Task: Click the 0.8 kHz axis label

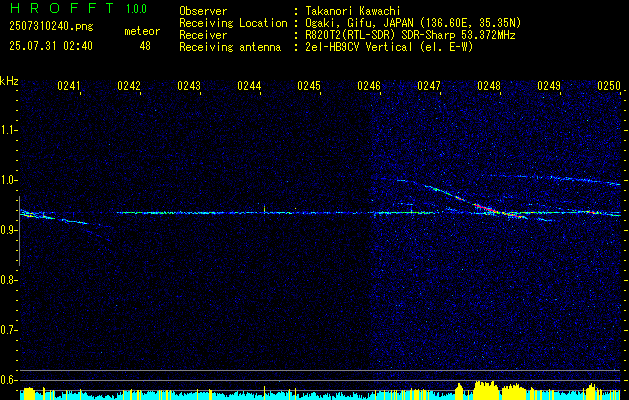Action: click(8, 280)
